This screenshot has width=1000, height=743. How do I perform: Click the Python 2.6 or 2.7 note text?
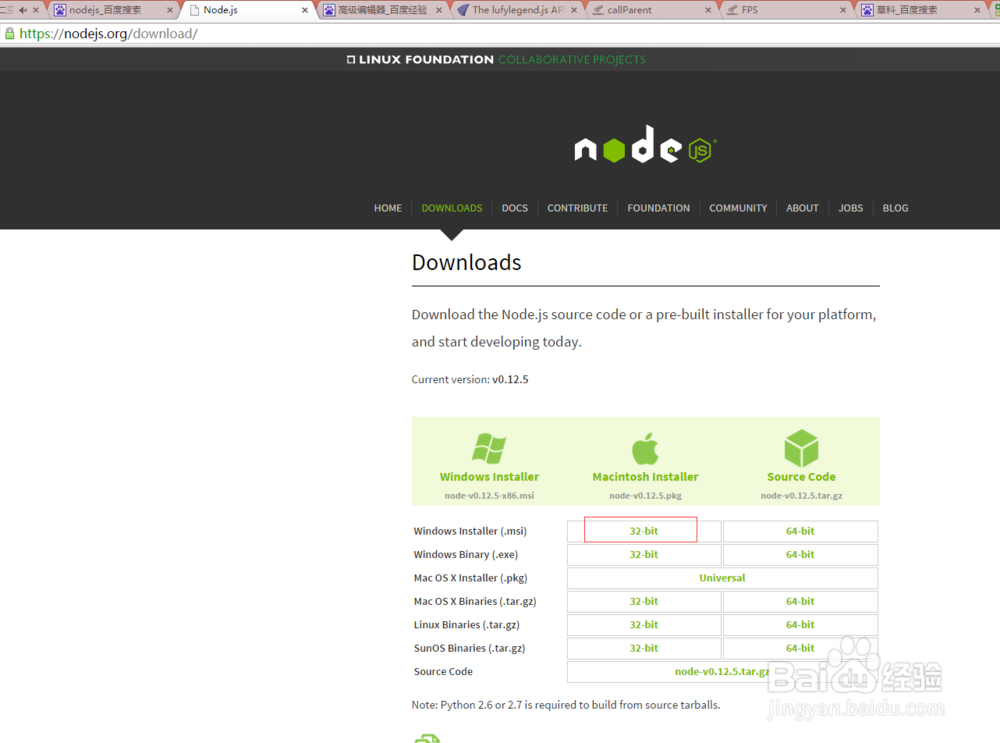[x=566, y=705]
